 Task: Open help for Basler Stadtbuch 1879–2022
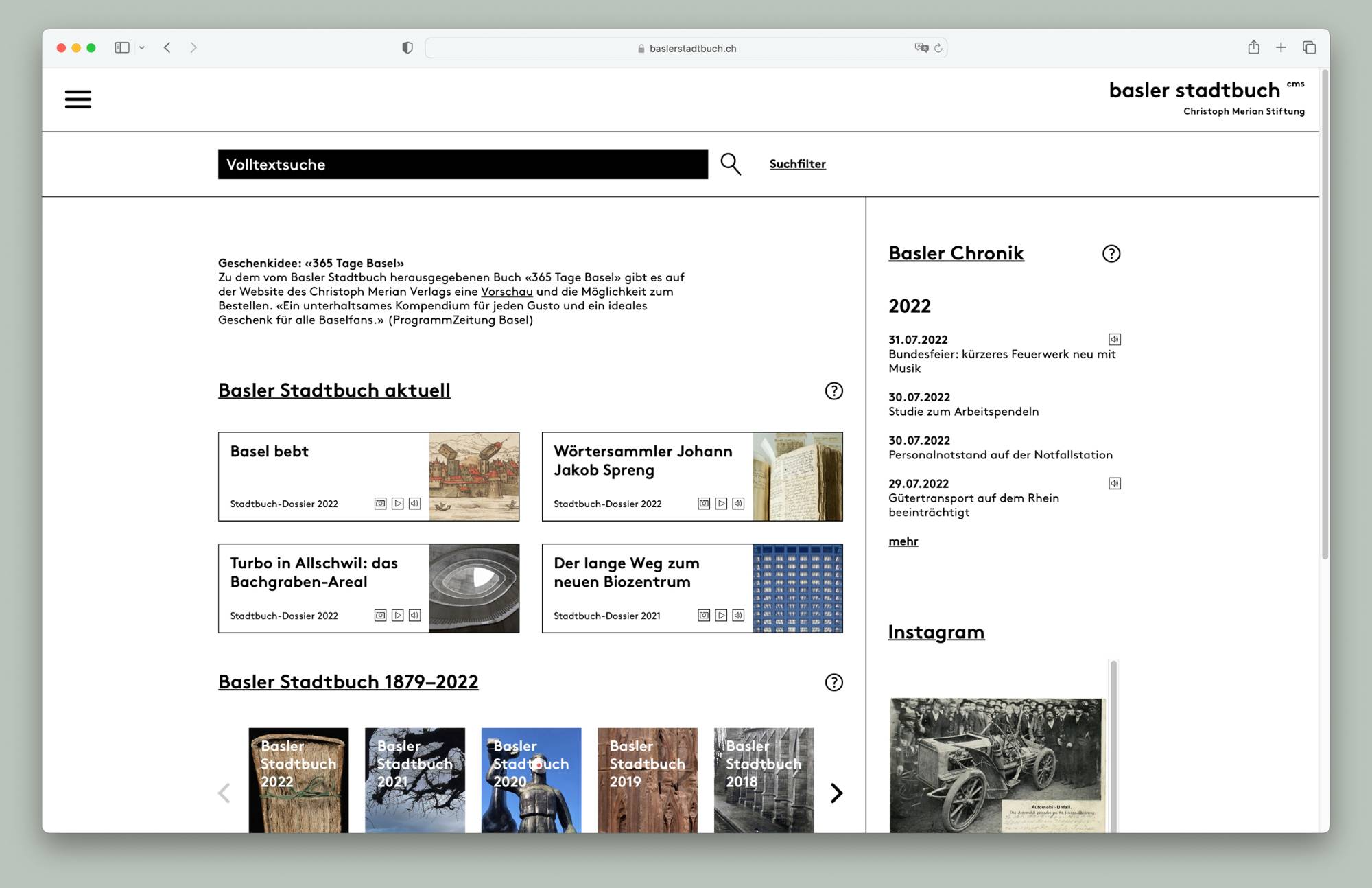click(x=833, y=682)
